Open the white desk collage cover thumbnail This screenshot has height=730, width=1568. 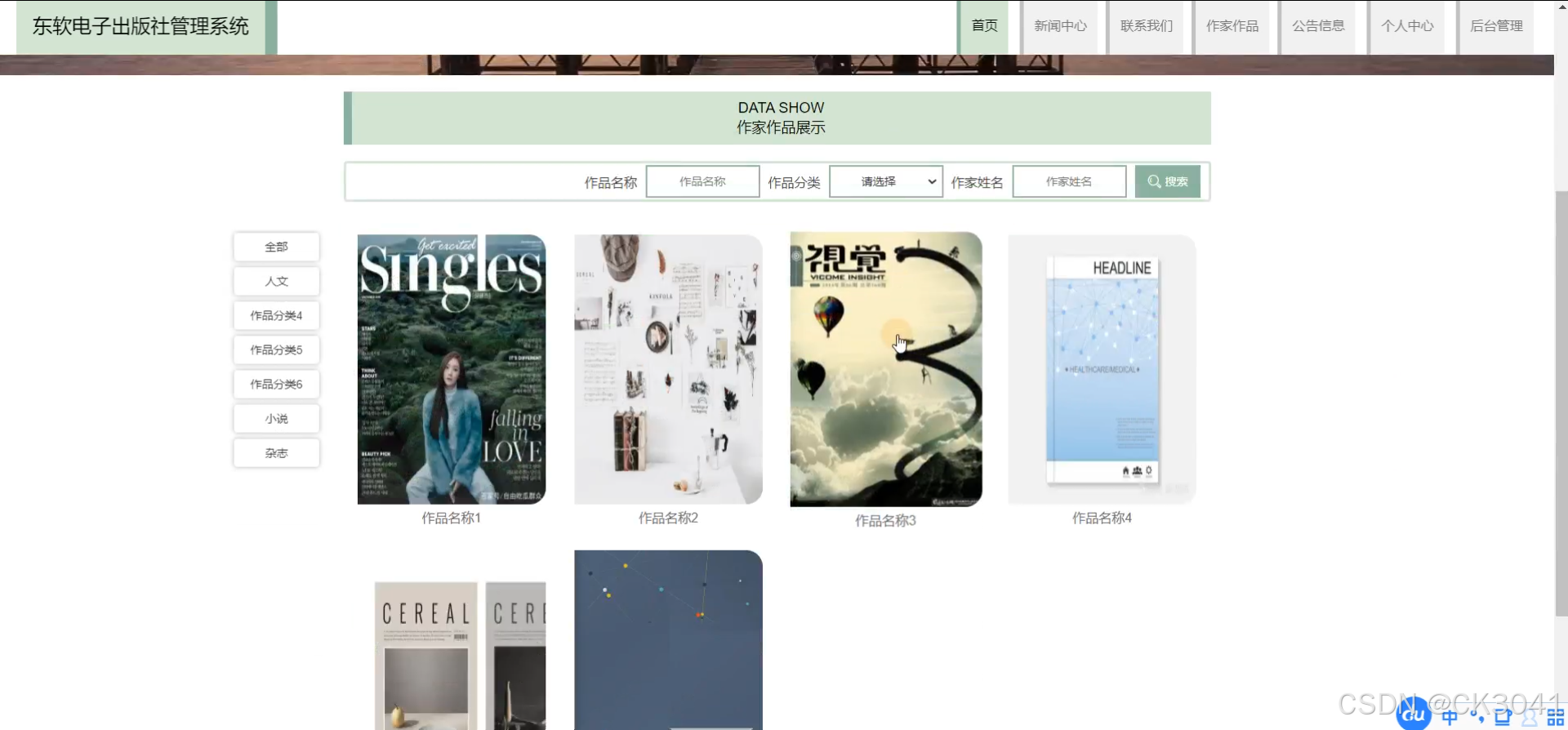pos(668,369)
